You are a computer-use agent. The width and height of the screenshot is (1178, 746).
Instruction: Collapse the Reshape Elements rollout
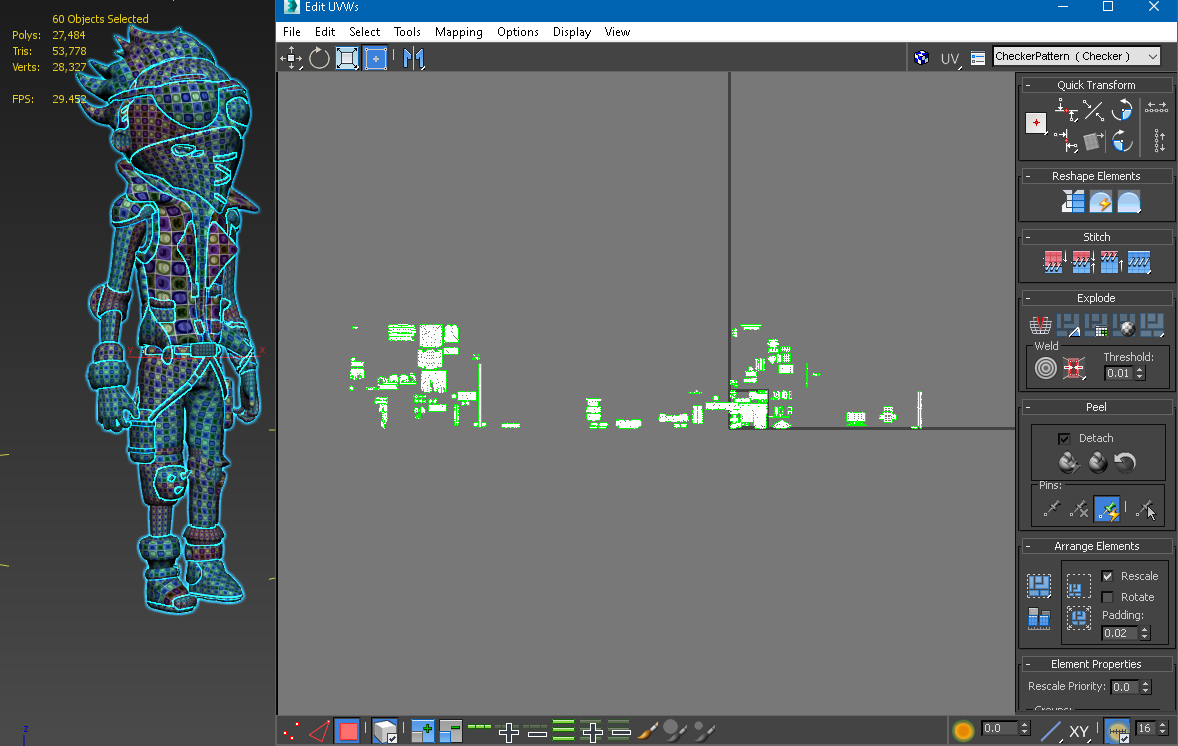1028,176
